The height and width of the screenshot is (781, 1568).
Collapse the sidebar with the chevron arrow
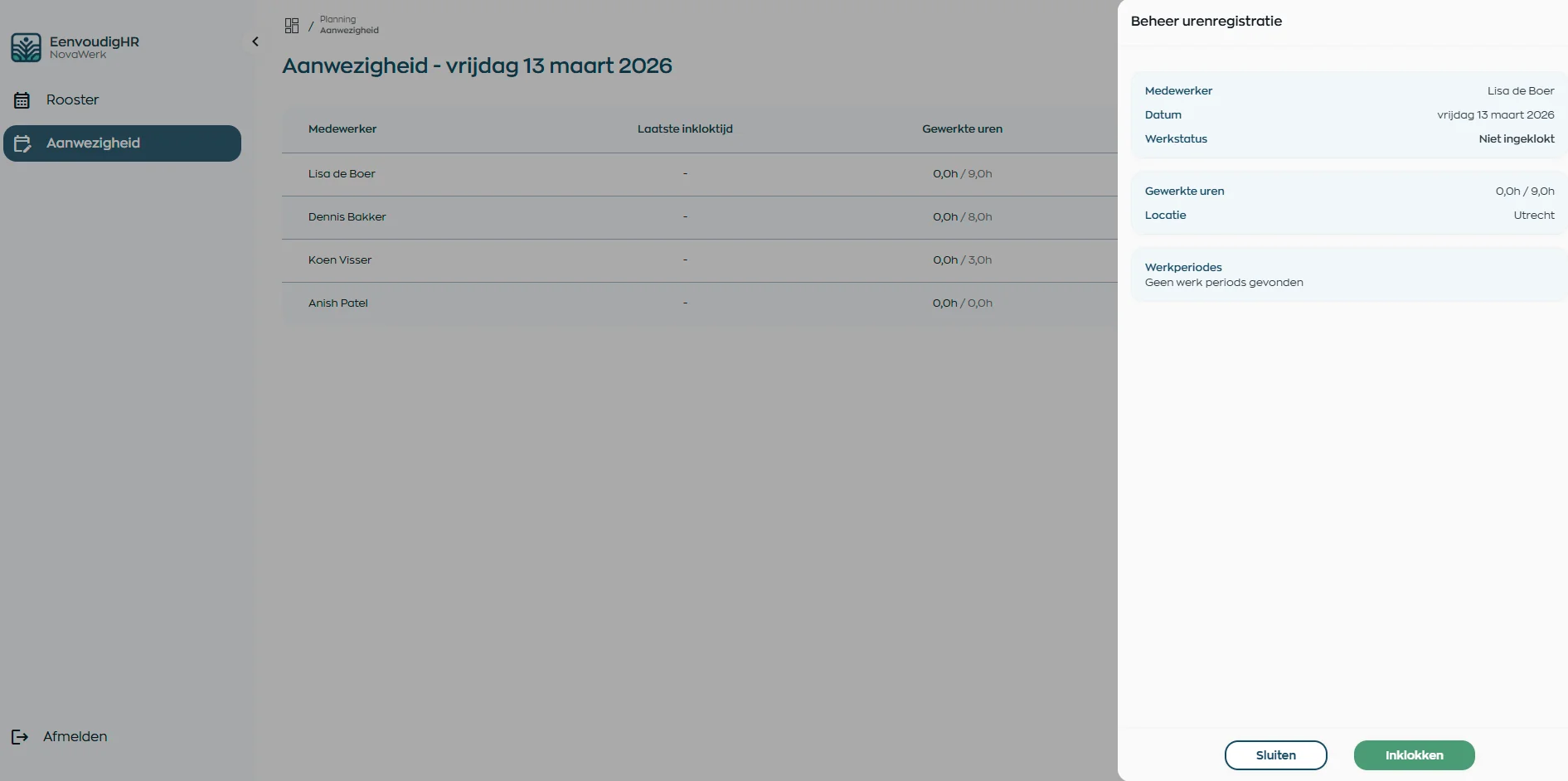255,41
